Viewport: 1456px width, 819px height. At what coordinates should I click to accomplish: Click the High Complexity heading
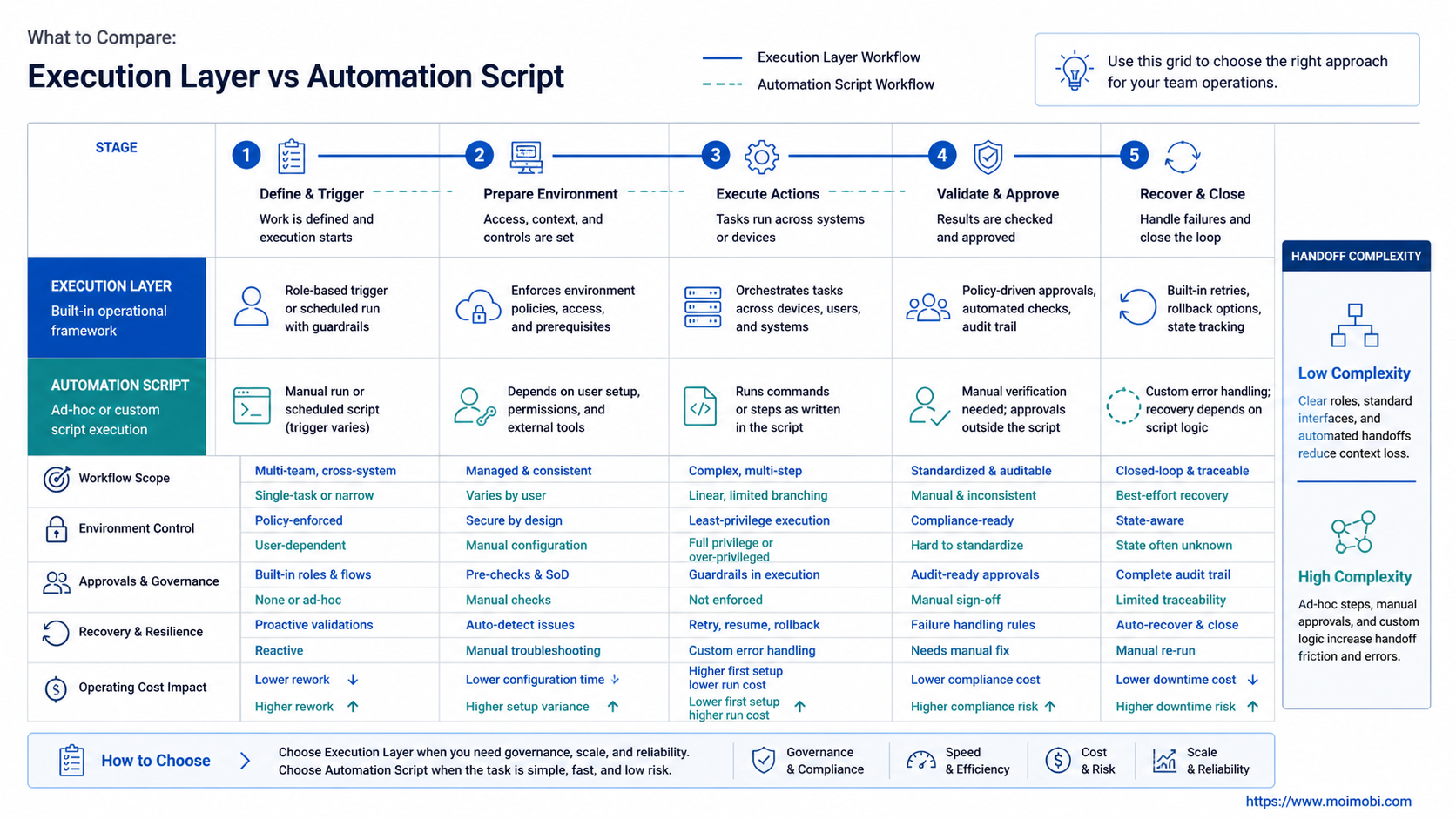point(1354,577)
